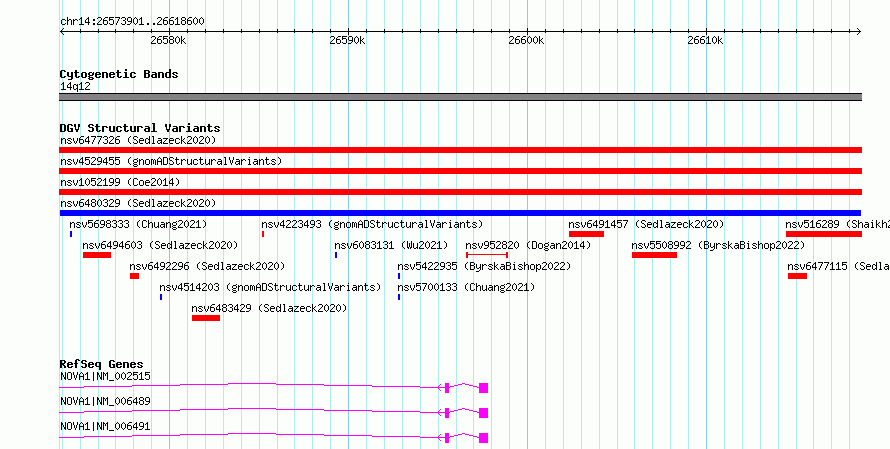890x449 pixels.
Task: Select small red marker under nsv4223493
Action: (263, 234)
